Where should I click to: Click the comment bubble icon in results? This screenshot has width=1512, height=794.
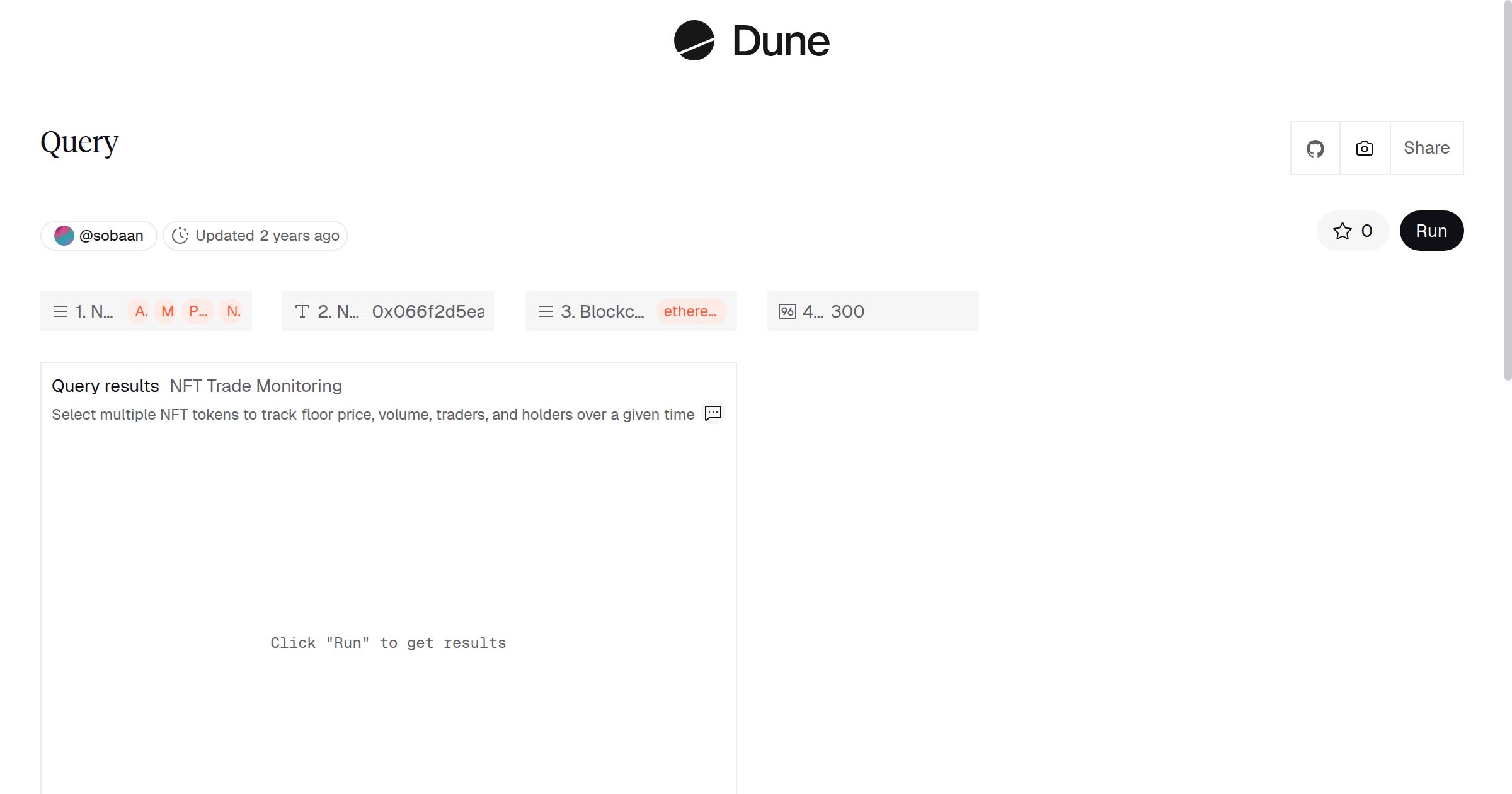[713, 413]
